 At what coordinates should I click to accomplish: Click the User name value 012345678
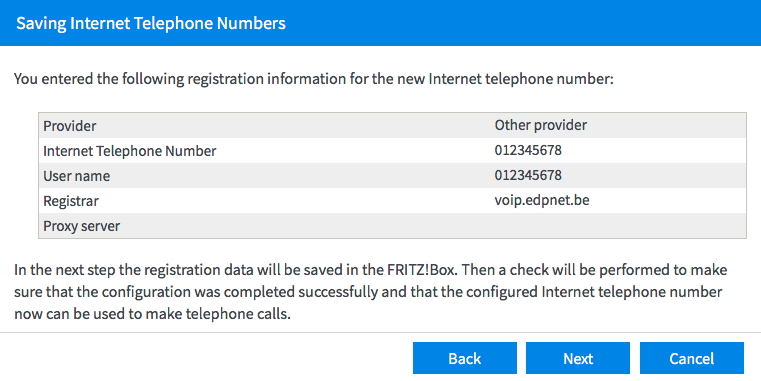point(528,175)
